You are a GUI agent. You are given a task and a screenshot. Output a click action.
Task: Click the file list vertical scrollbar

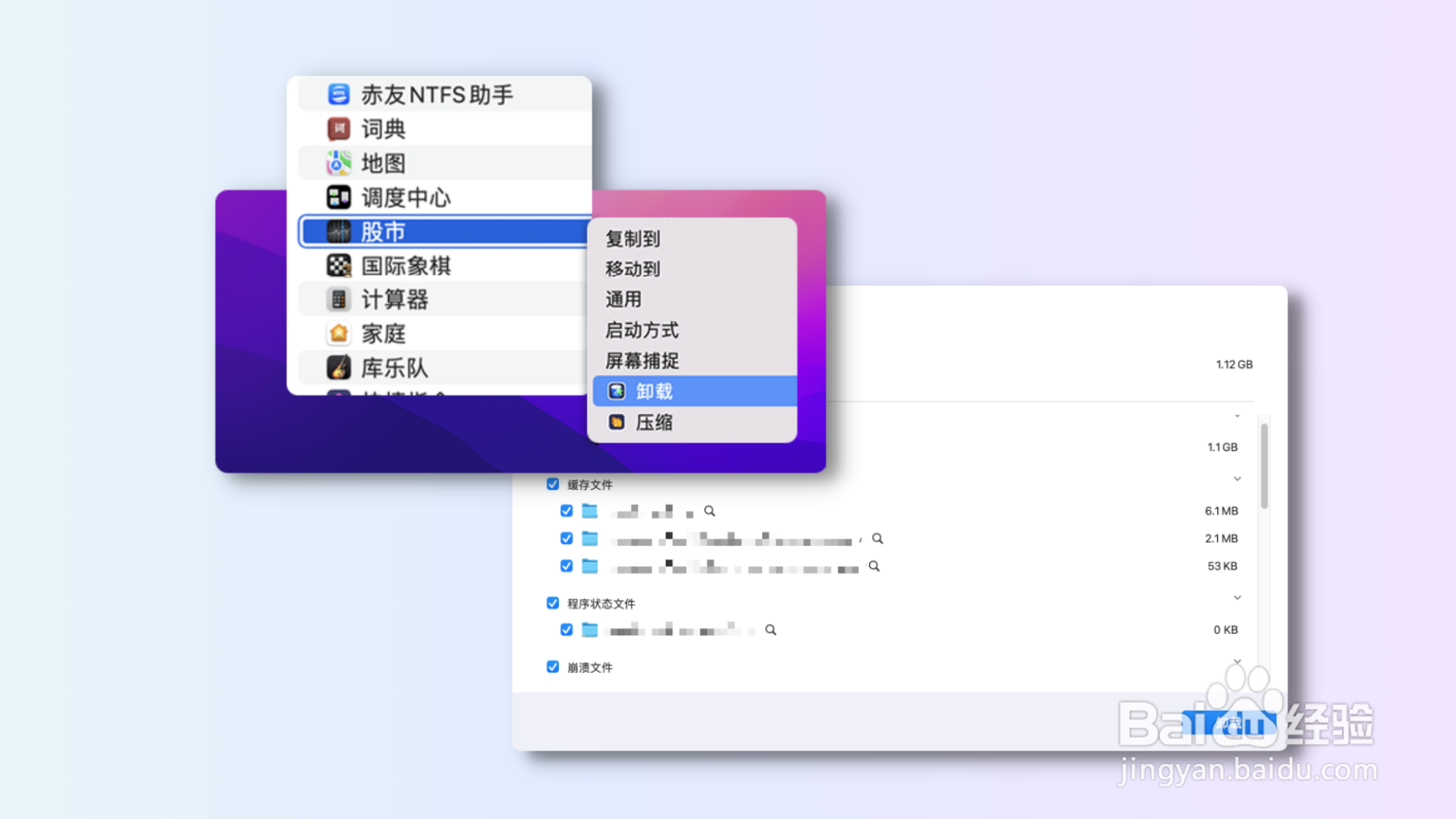(1264, 466)
